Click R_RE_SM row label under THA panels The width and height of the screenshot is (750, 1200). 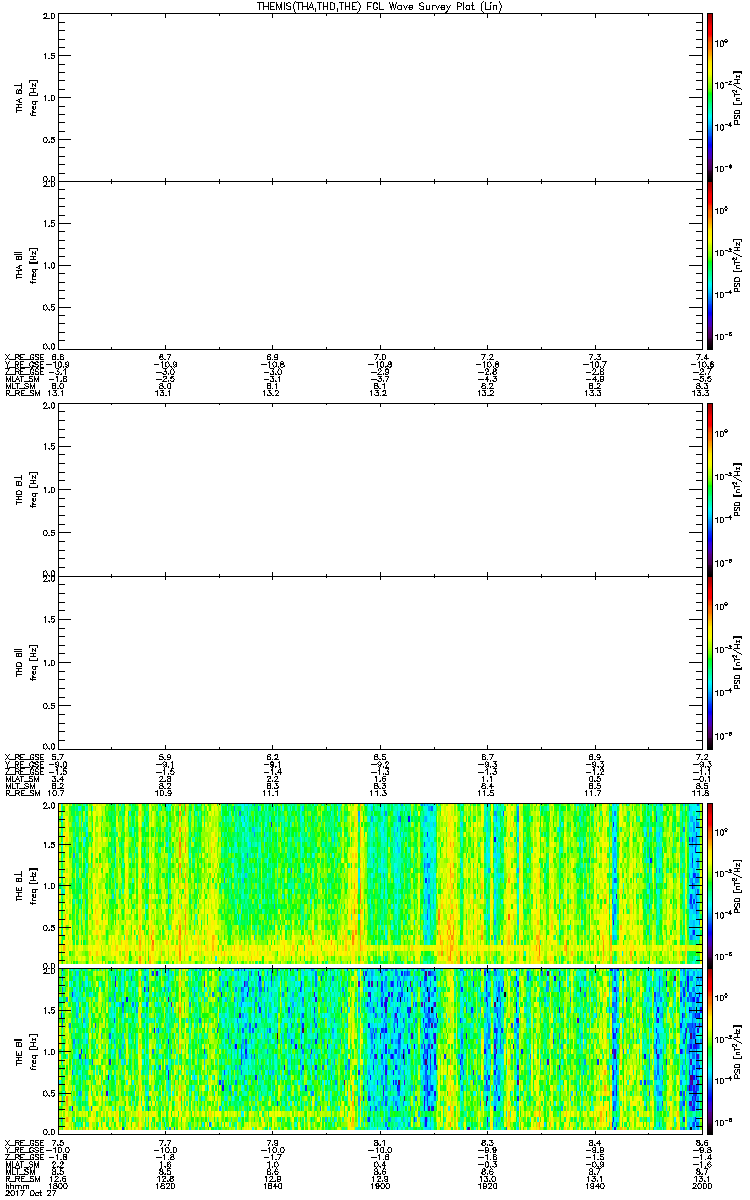pos(22,393)
